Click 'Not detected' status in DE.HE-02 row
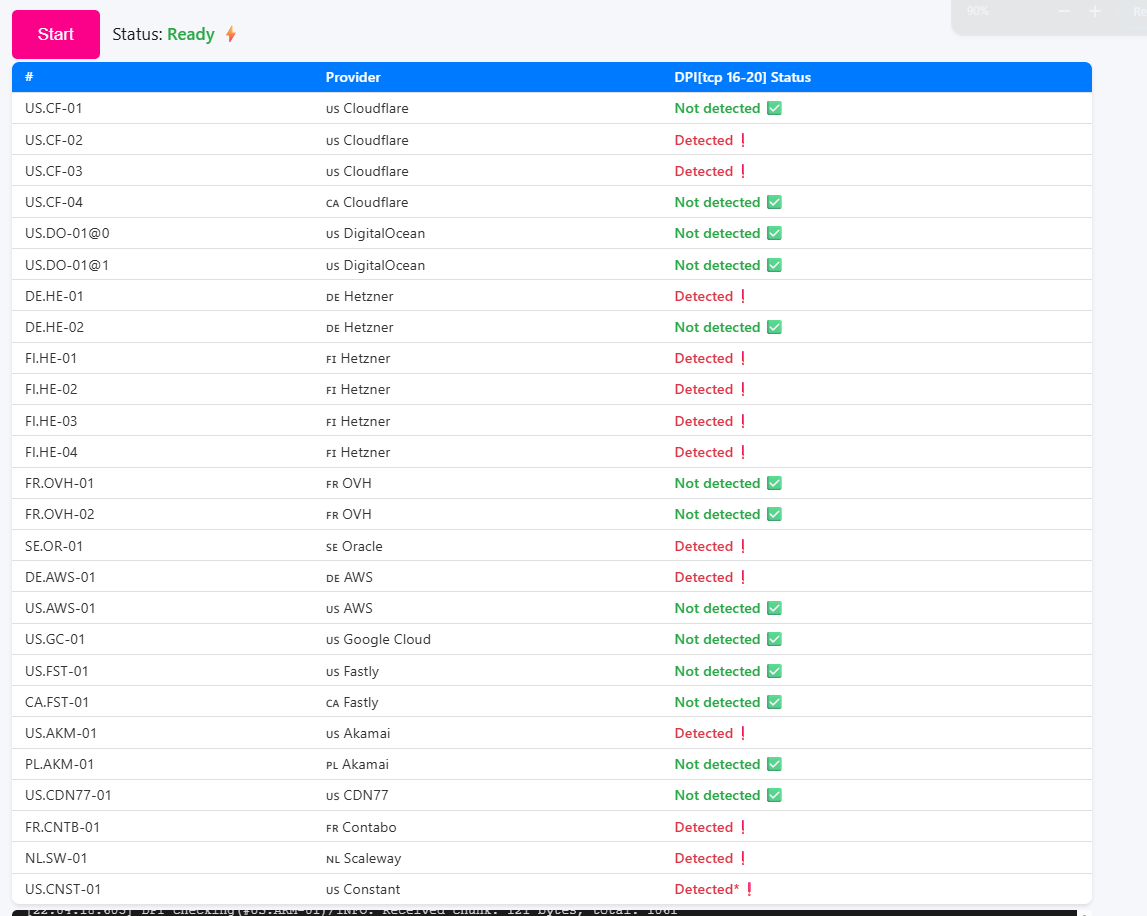This screenshot has width=1147, height=916. 718,327
